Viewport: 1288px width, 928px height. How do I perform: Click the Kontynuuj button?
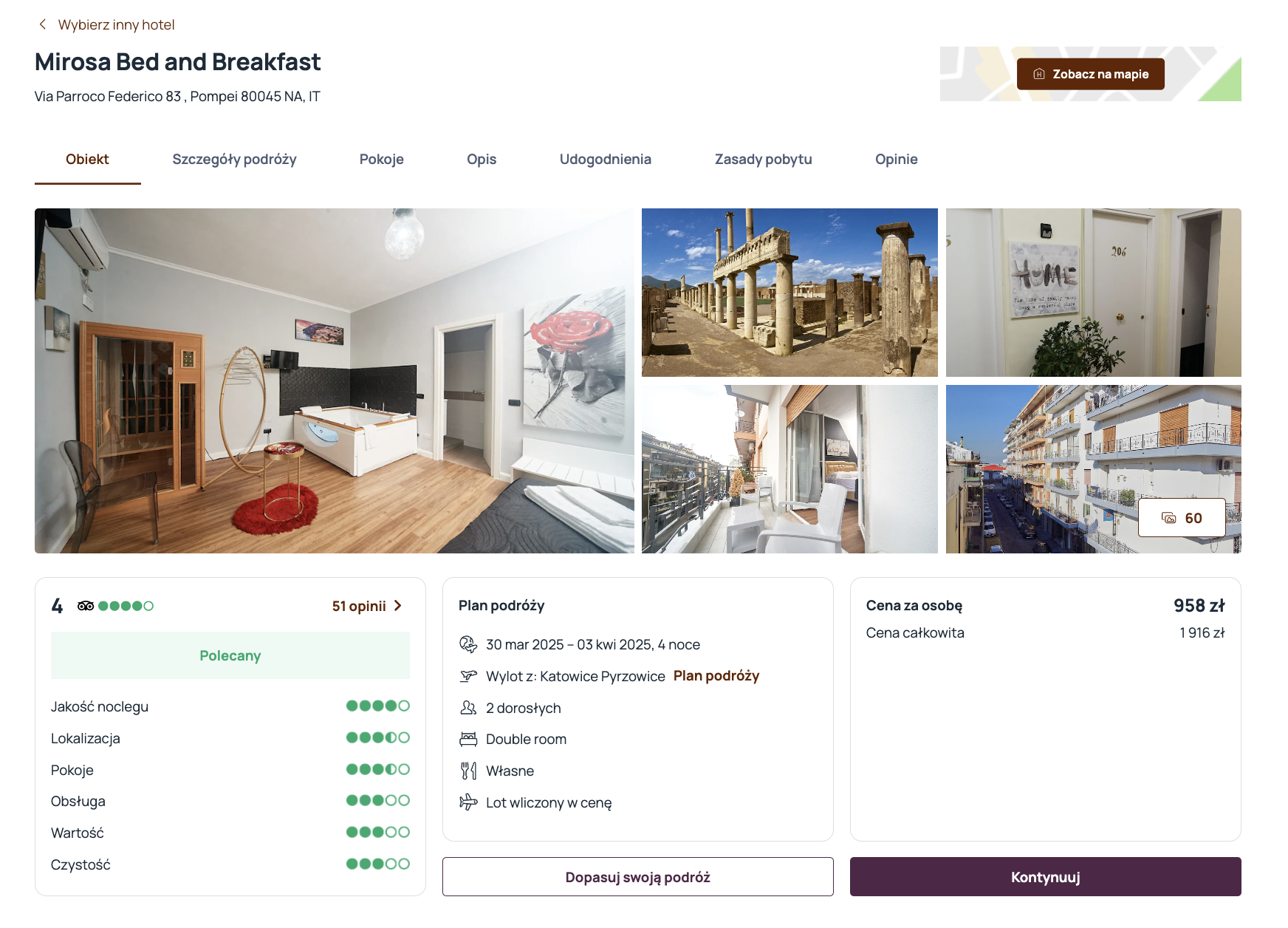click(1046, 877)
